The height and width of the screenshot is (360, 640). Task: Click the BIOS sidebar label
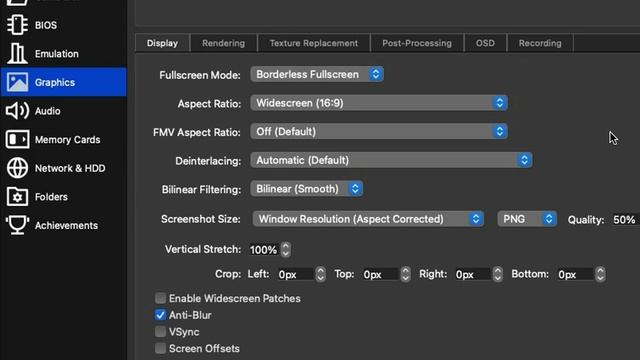click(46, 25)
